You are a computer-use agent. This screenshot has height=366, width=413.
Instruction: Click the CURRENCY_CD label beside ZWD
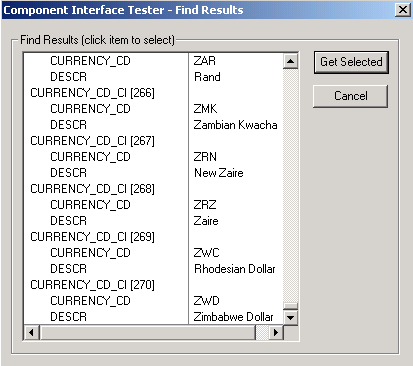90,301
